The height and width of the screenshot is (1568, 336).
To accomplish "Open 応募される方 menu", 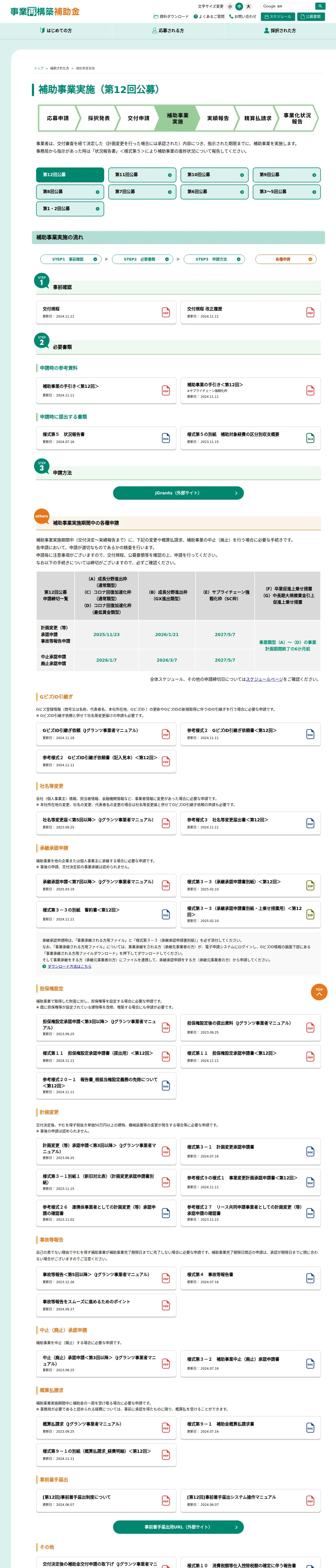I will pyautogui.click(x=168, y=30).
